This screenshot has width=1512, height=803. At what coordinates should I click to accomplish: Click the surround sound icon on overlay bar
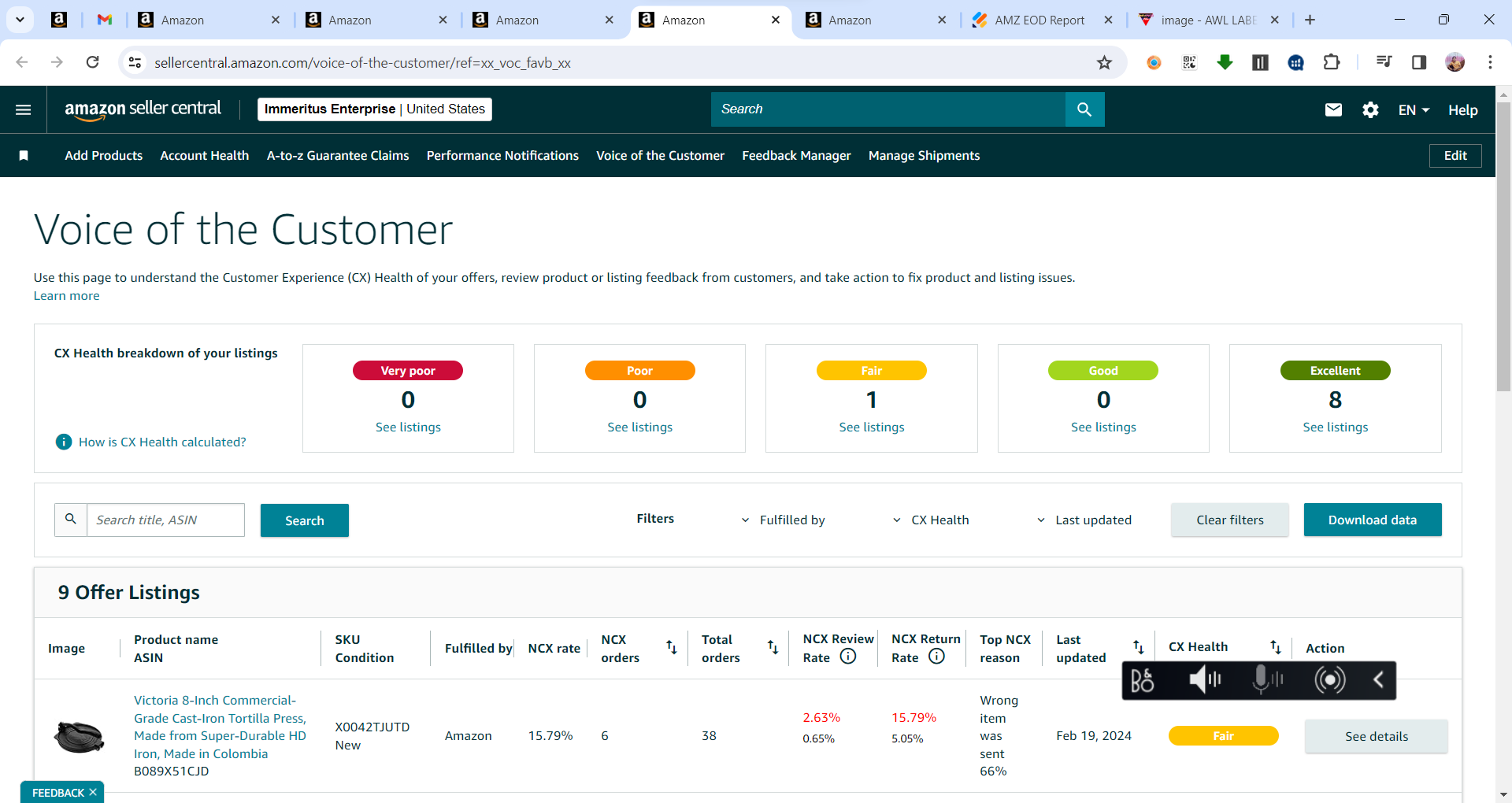(1330, 680)
